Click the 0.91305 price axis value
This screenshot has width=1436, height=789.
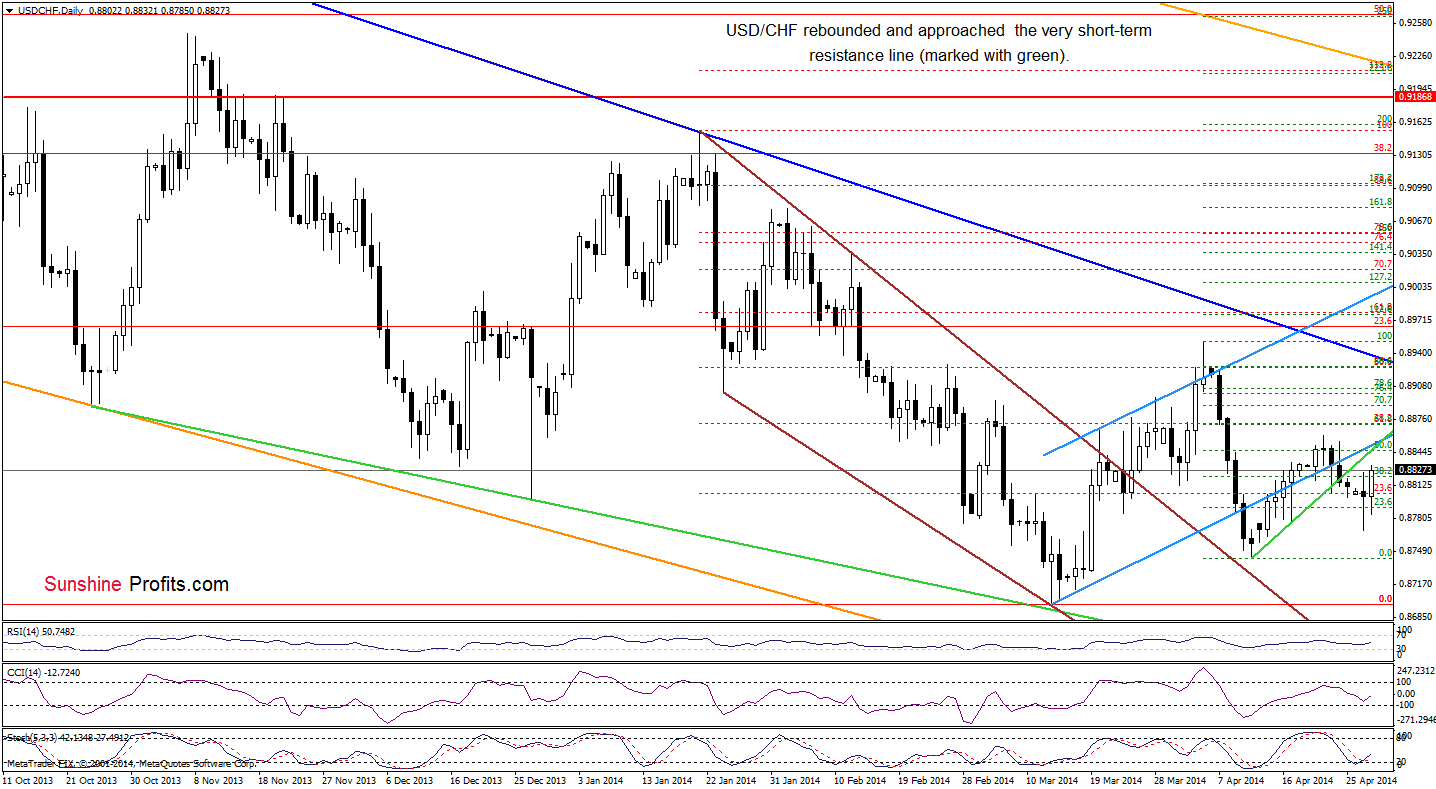(1414, 155)
